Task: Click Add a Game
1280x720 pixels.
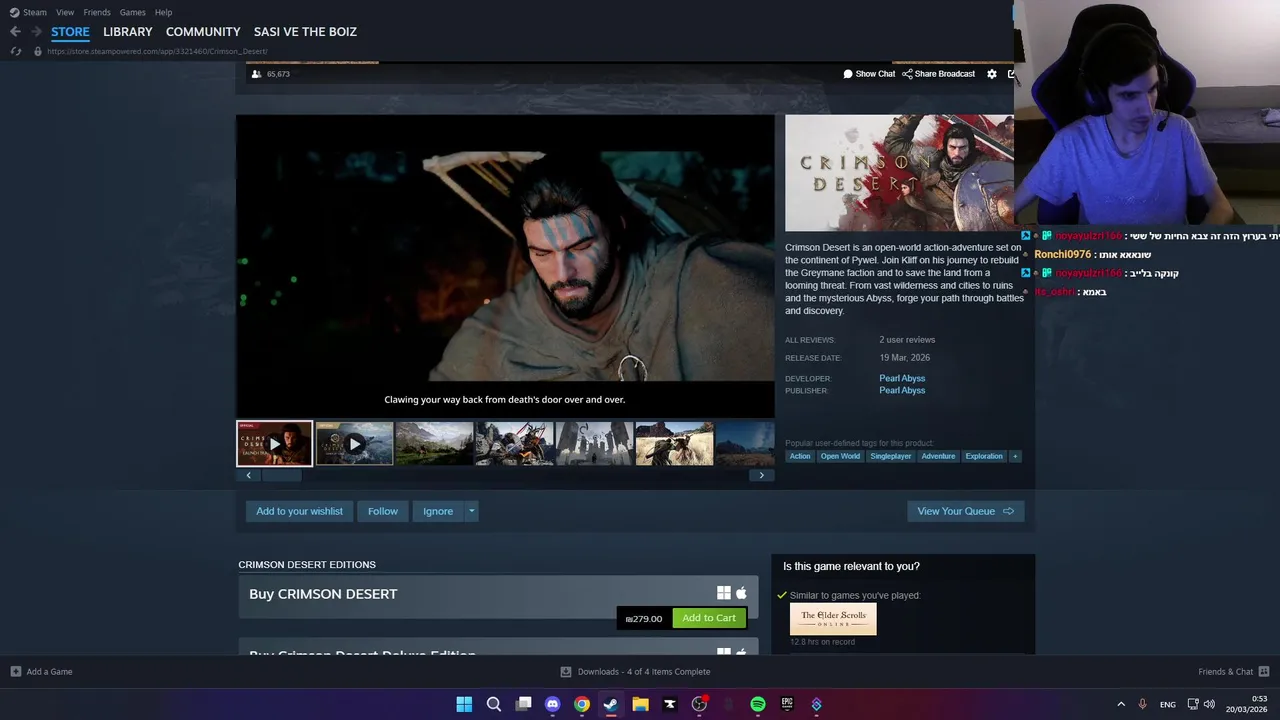Action: pyautogui.click(x=41, y=672)
